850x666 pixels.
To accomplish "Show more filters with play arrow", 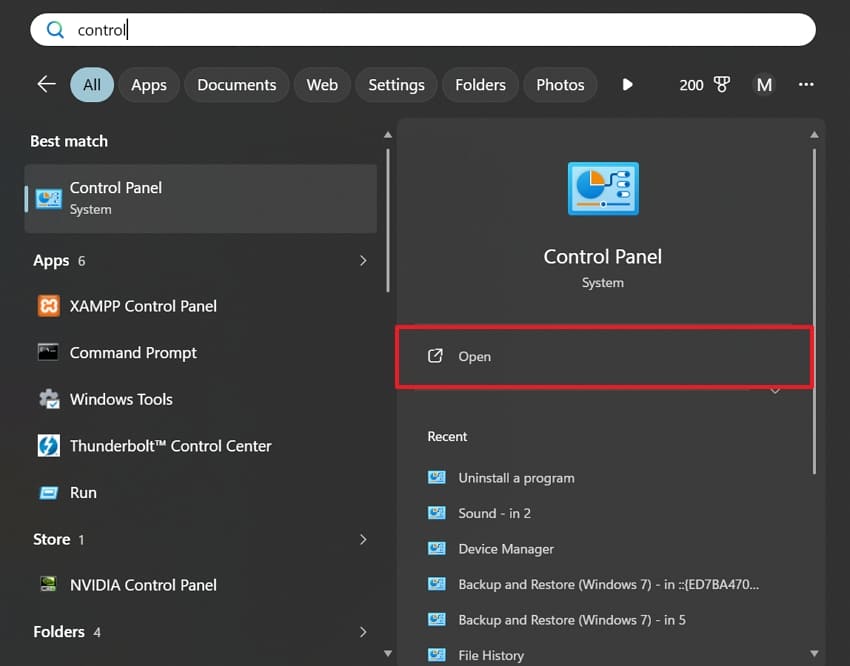I will coord(628,85).
